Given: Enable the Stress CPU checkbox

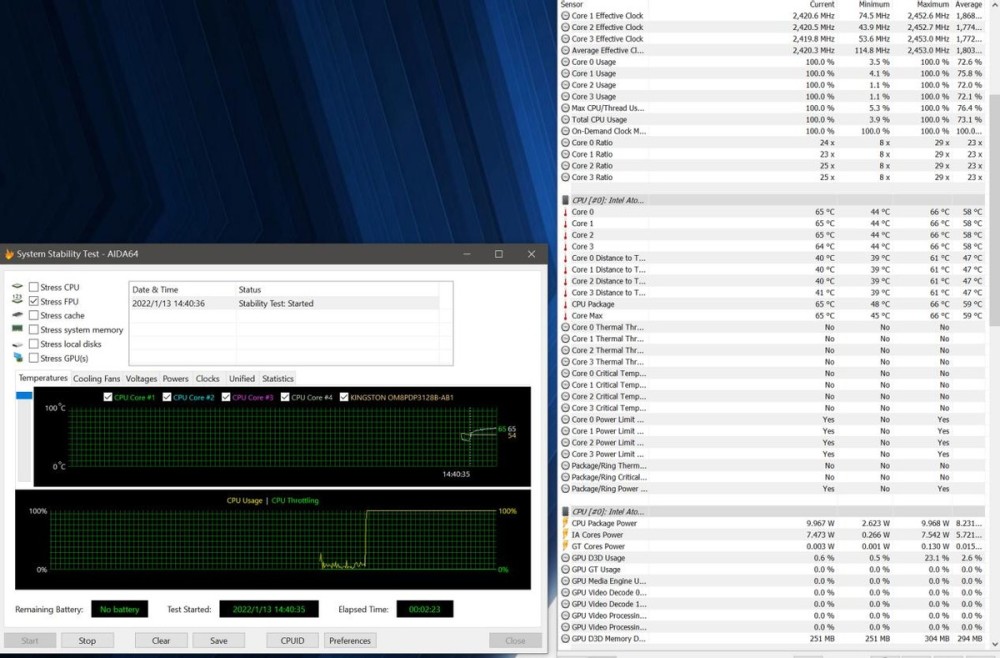Looking at the screenshot, I should (x=34, y=288).
